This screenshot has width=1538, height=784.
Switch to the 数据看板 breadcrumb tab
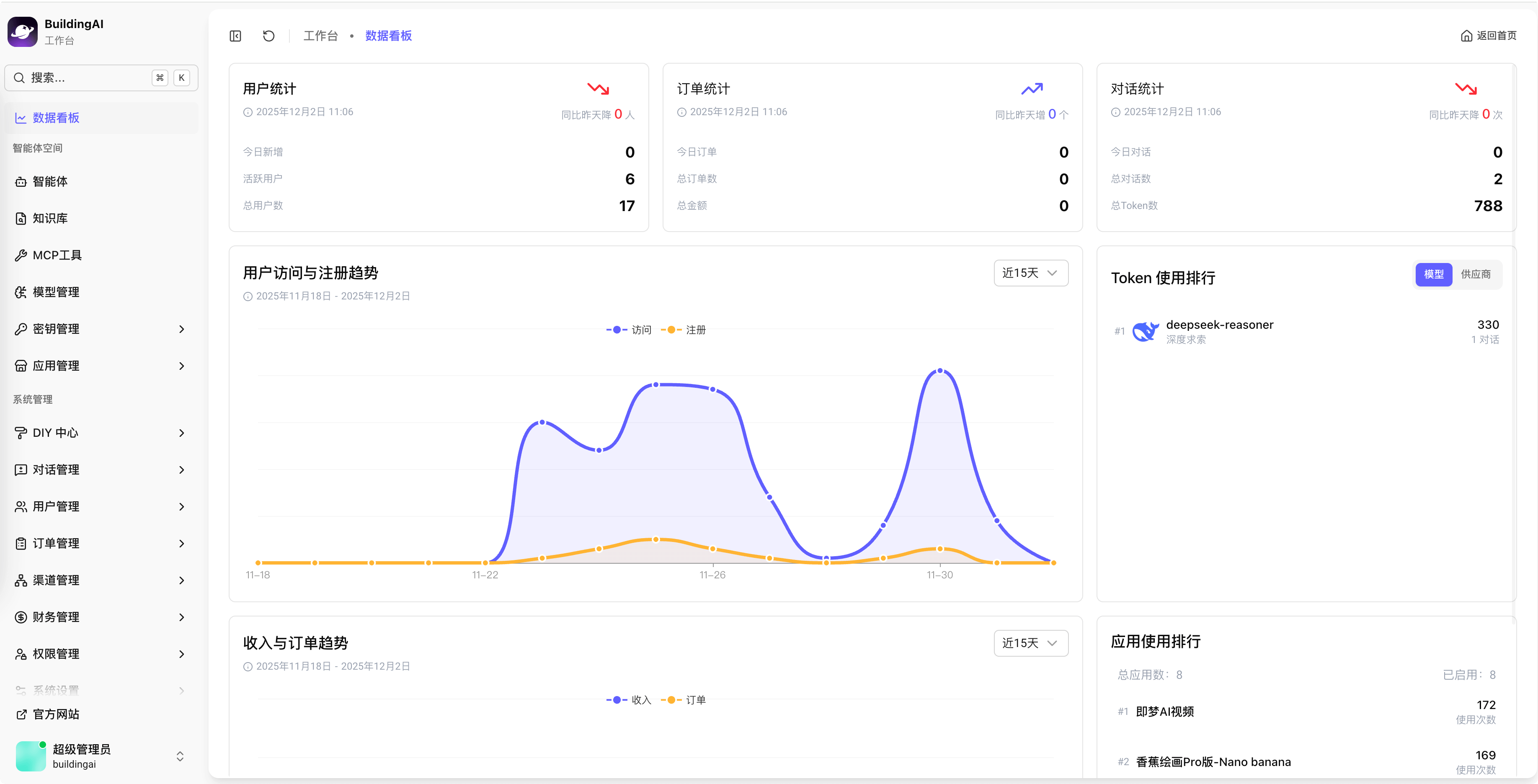pyautogui.click(x=388, y=36)
